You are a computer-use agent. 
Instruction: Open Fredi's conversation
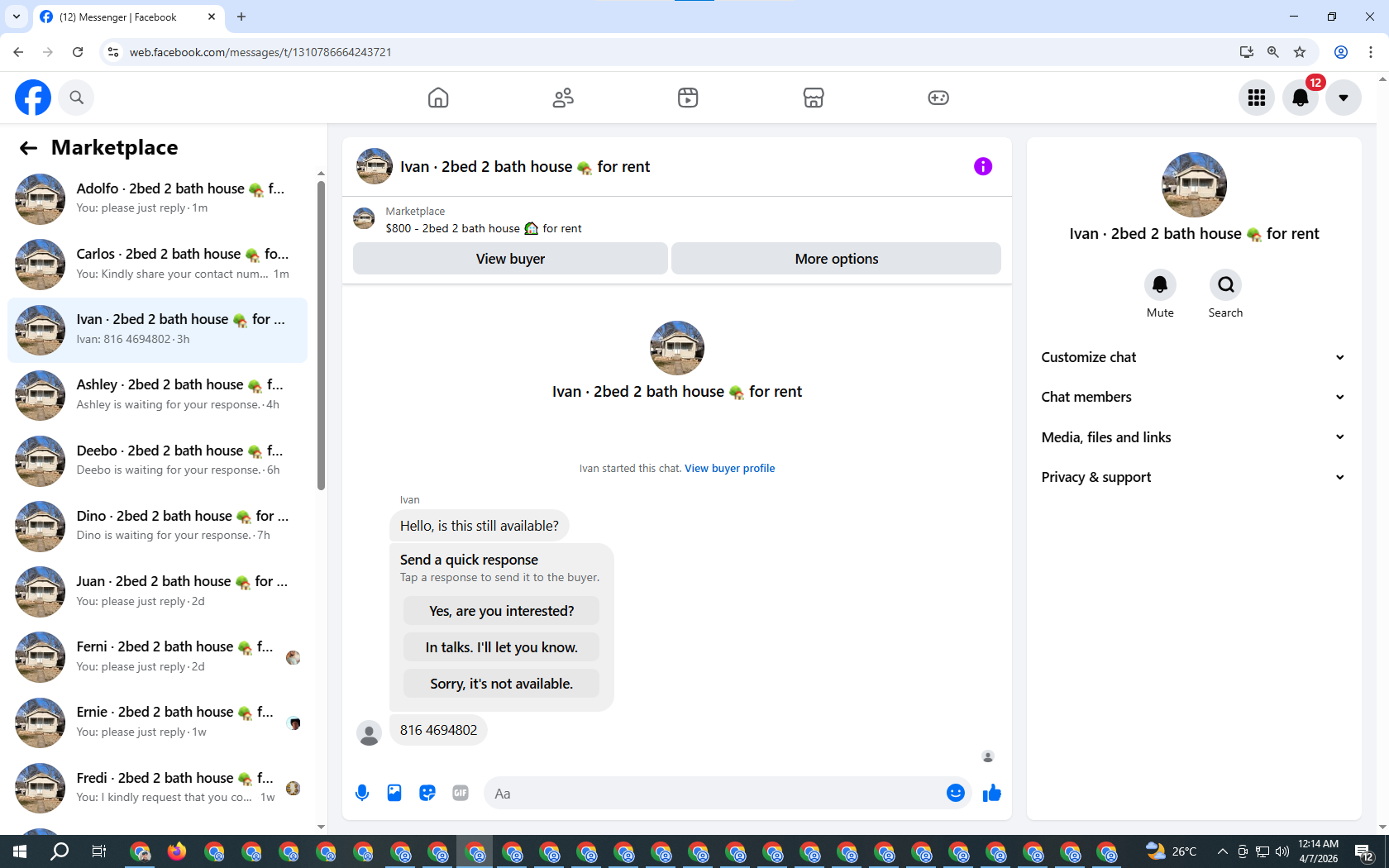(x=157, y=788)
